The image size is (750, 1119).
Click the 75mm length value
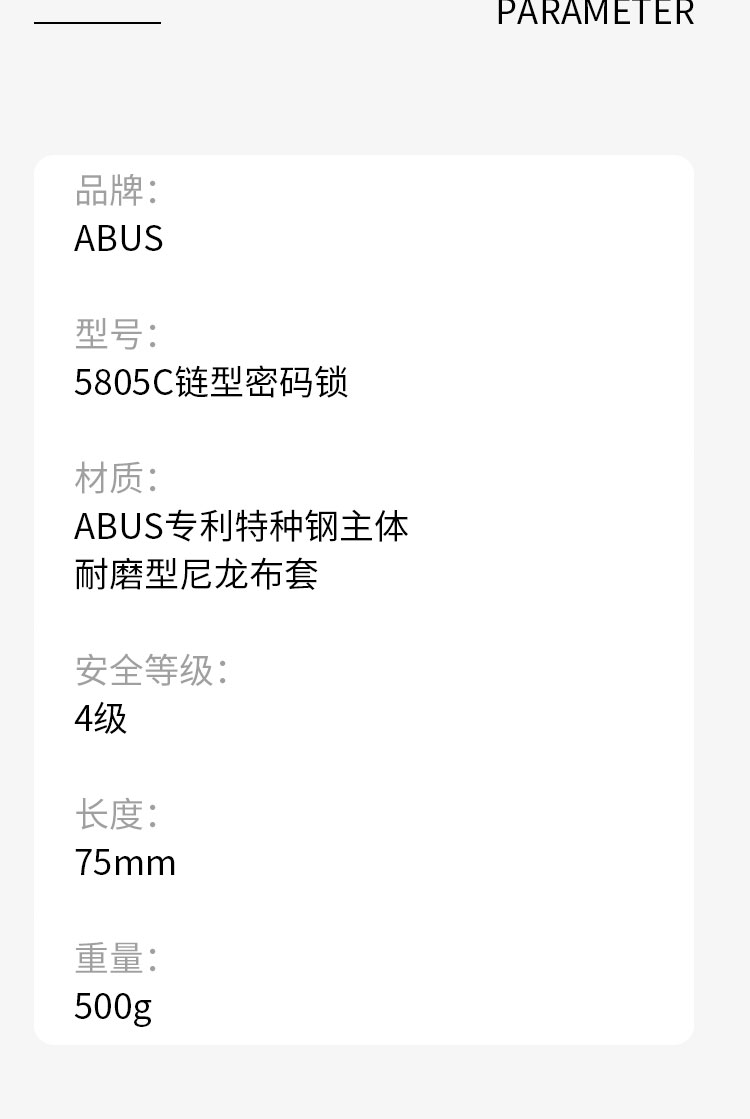125,863
